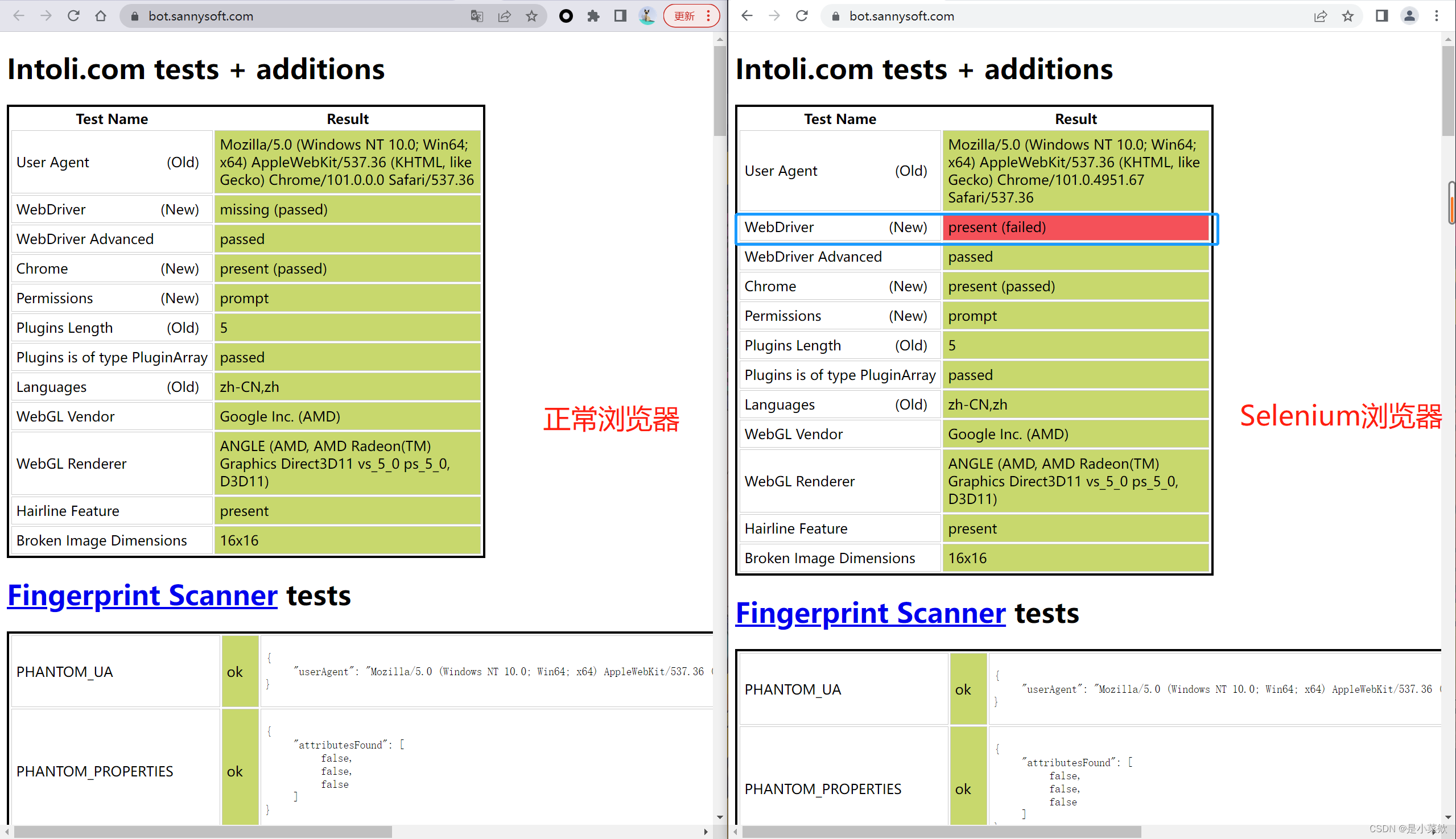This screenshot has height=839, width=1456.
Task: Open Extensions puzzle icon in left browser
Action: coord(593,15)
